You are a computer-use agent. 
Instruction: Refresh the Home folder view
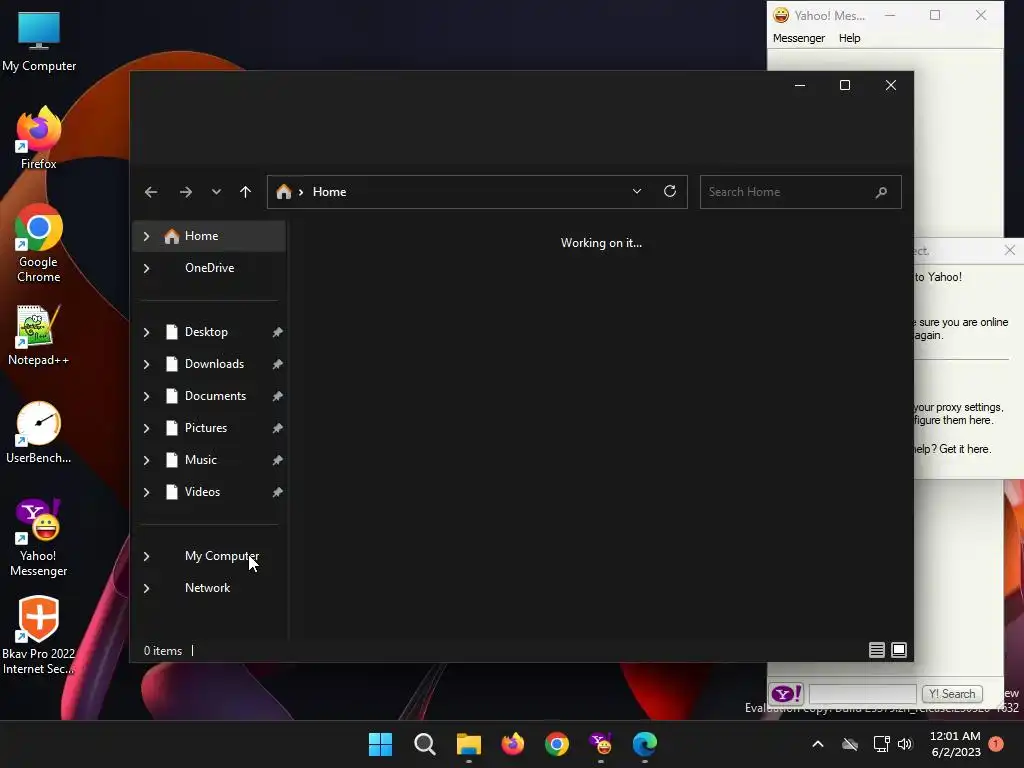click(670, 191)
